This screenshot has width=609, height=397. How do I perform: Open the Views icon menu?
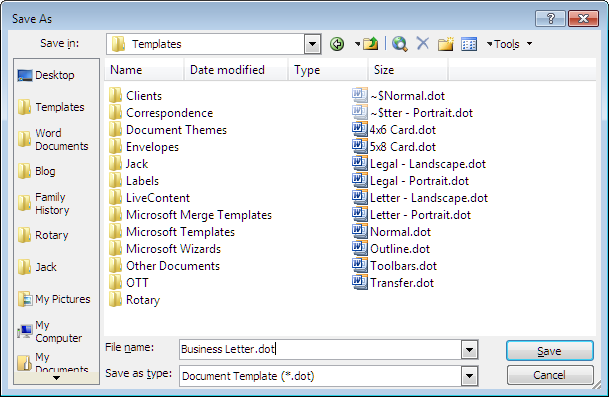click(469, 44)
